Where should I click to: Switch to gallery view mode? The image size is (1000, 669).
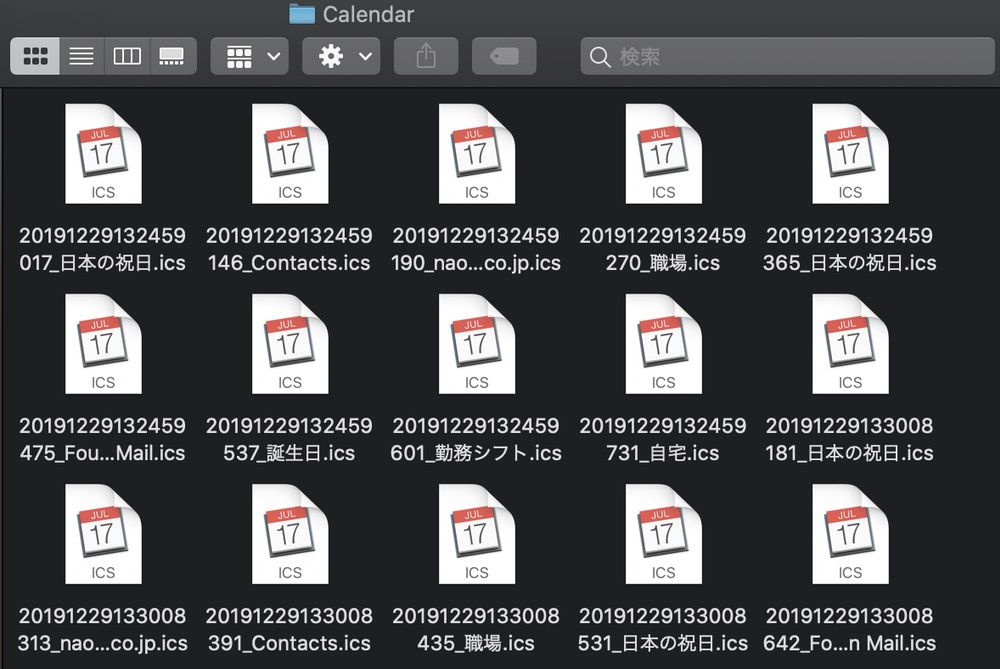(x=172, y=56)
